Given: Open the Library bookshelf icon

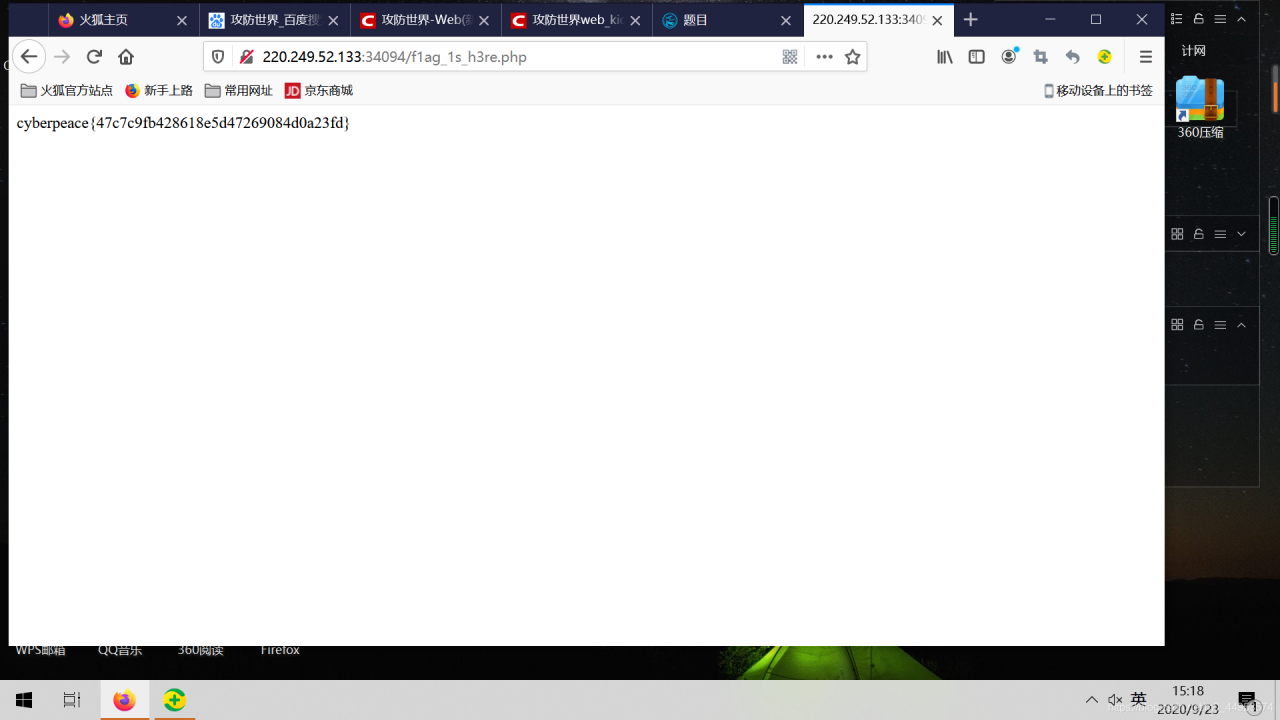Looking at the screenshot, I should point(945,57).
